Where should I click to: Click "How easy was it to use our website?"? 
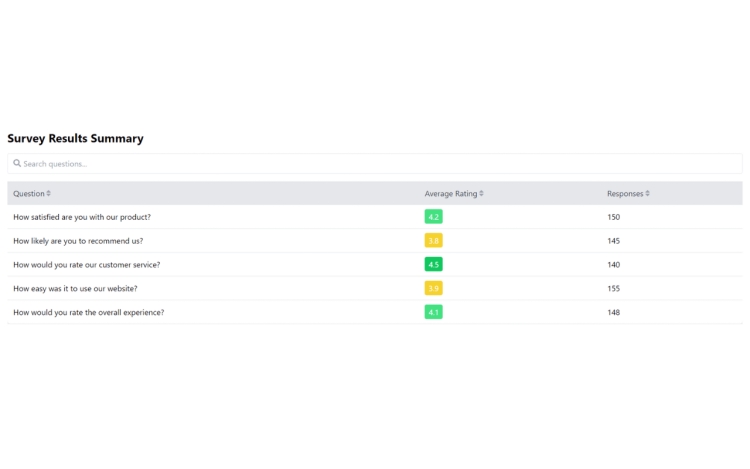(x=75, y=289)
